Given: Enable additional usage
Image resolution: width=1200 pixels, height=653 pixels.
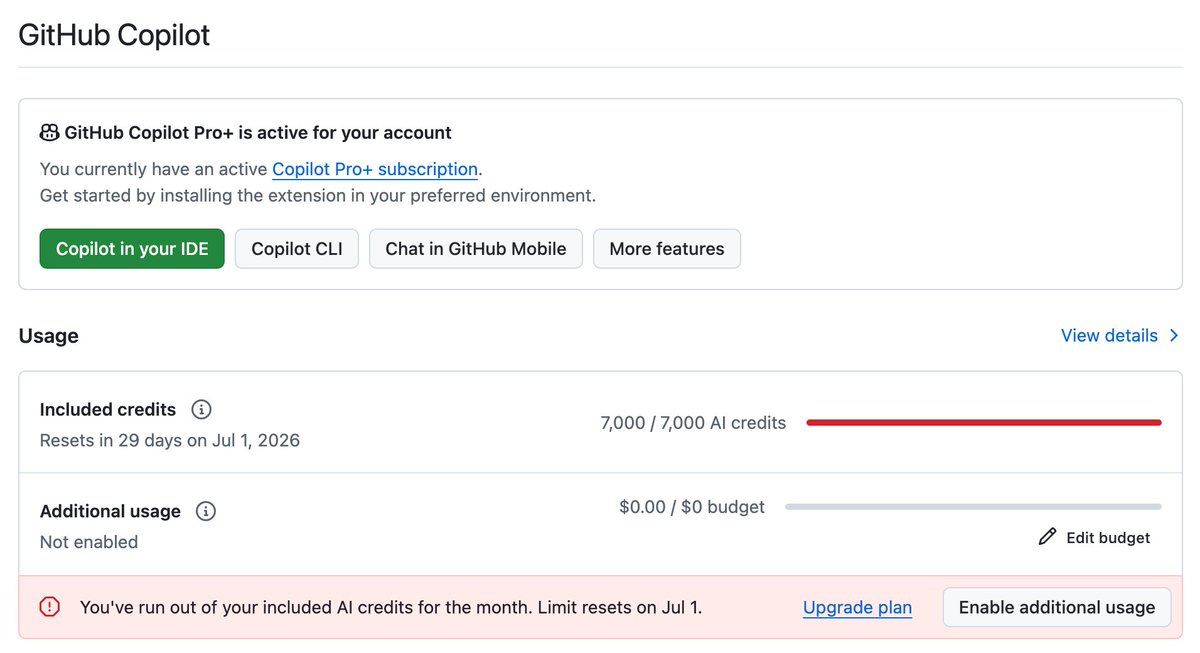Looking at the screenshot, I should [1057, 607].
